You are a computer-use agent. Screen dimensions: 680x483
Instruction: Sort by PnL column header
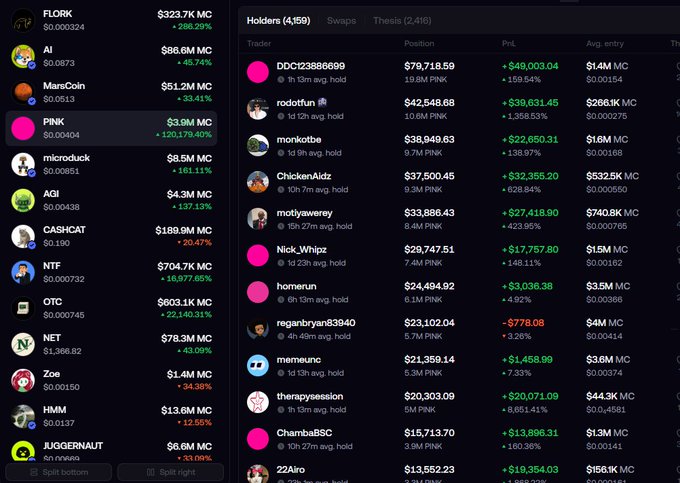(509, 43)
